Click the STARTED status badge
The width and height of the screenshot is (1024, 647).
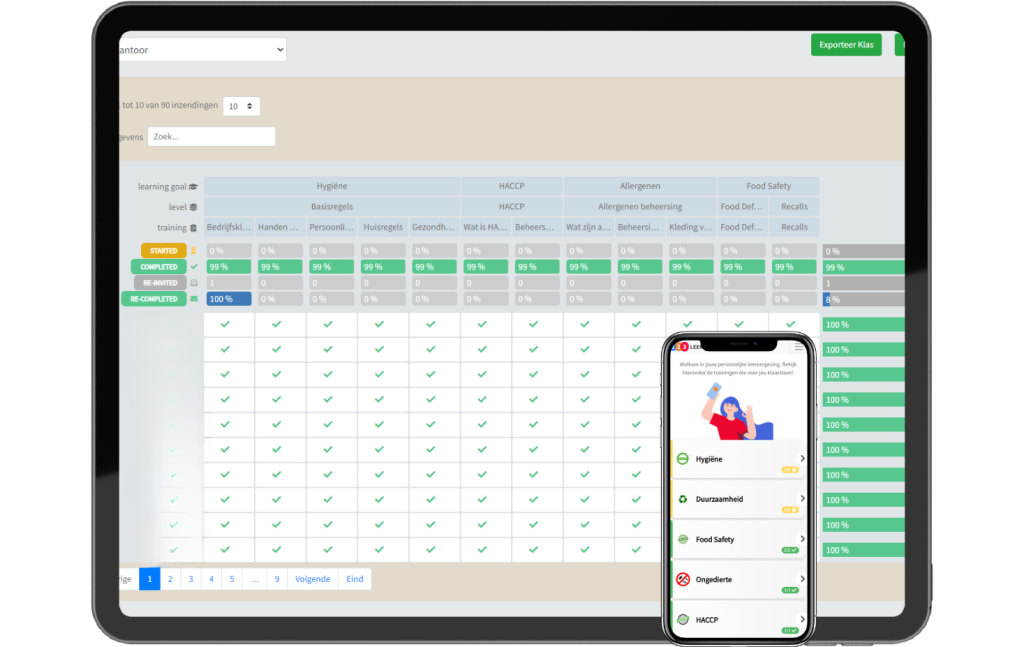click(163, 251)
